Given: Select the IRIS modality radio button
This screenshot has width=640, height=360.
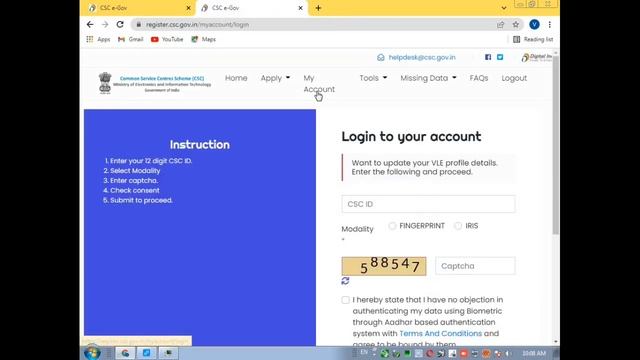Looking at the screenshot, I should pos(458,226).
